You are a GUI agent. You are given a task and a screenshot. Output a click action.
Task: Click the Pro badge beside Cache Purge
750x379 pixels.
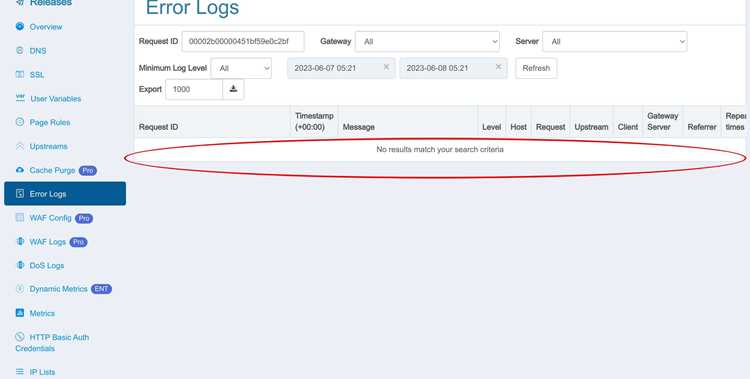(88, 170)
